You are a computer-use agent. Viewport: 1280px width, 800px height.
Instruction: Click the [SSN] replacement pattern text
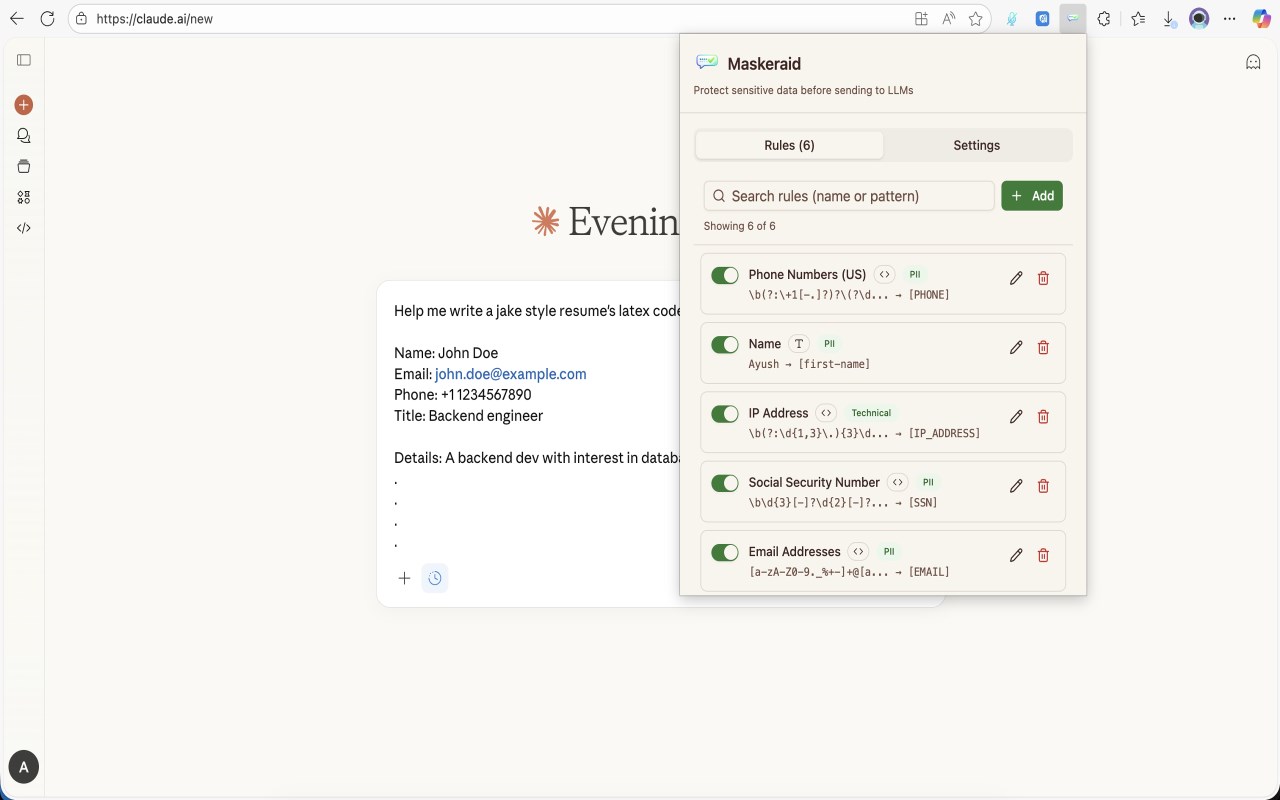point(923,503)
